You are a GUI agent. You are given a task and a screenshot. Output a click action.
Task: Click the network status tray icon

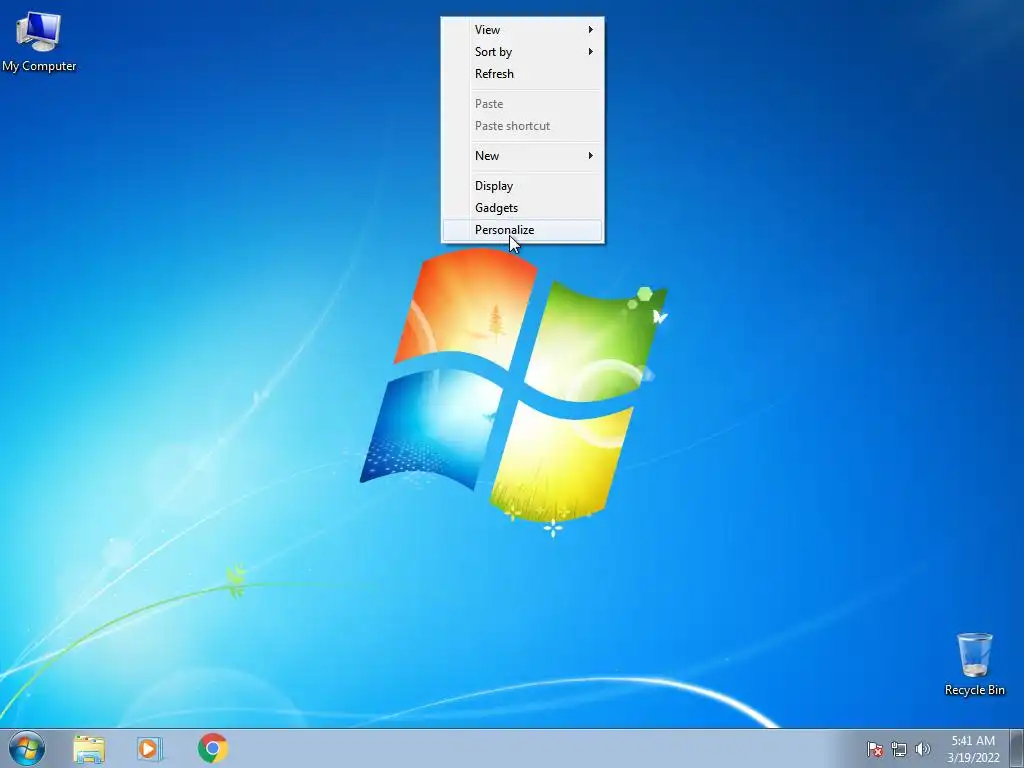899,749
